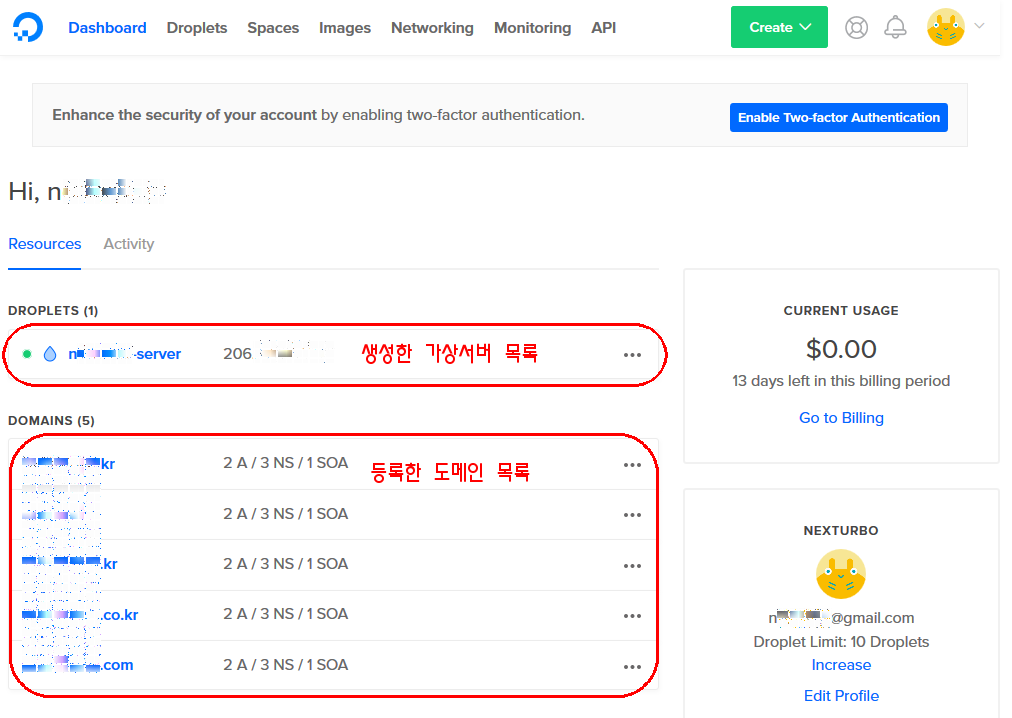Viewport: 1012px width, 718px height.
Task: Click the NEXTURBO profile avatar image
Action: [x=840, y=574]
